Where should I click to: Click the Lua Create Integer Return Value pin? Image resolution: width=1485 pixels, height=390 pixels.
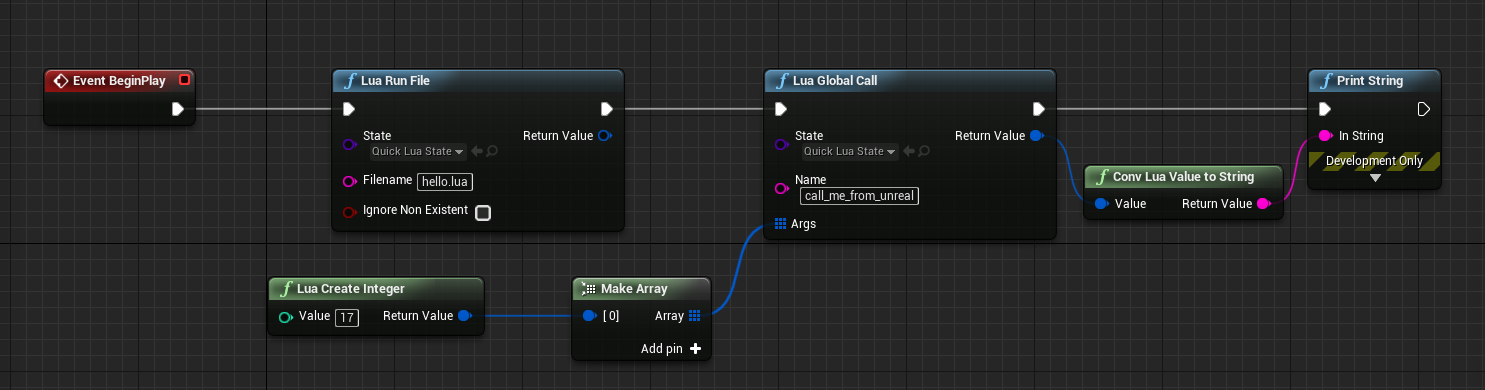click(x=465, y=316)
